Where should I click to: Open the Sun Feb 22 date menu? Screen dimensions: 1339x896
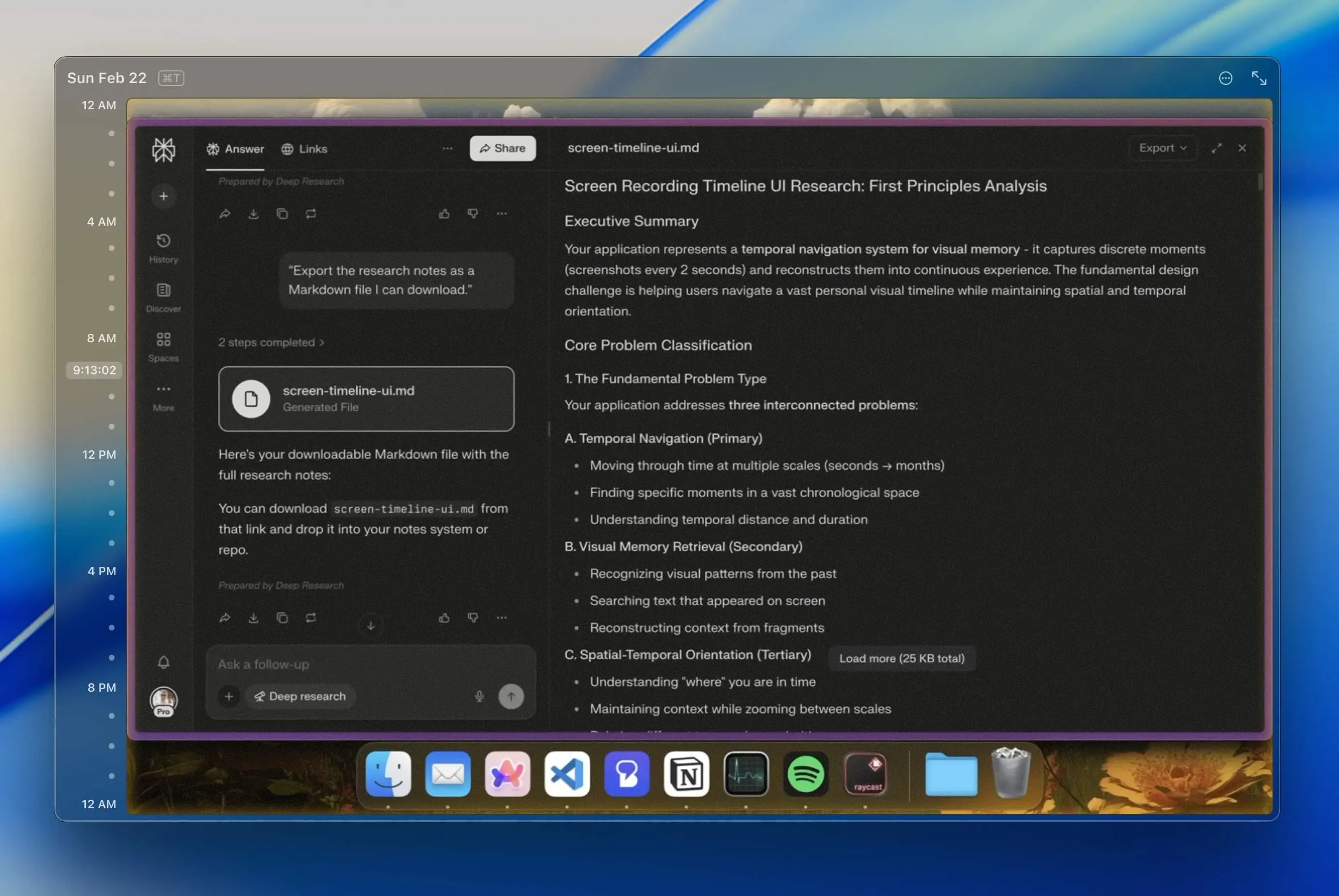coord(107,78)
